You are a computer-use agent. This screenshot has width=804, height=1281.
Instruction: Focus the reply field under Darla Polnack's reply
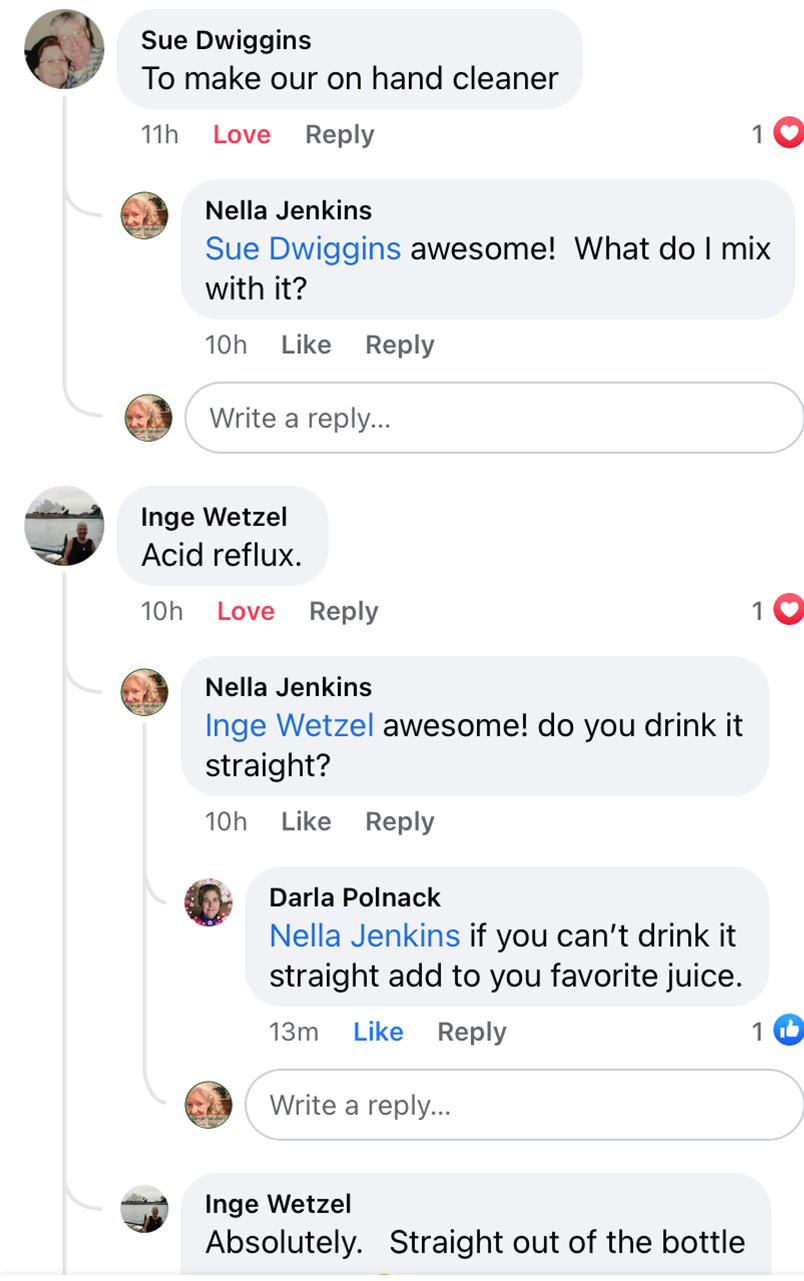[524, 1105]
